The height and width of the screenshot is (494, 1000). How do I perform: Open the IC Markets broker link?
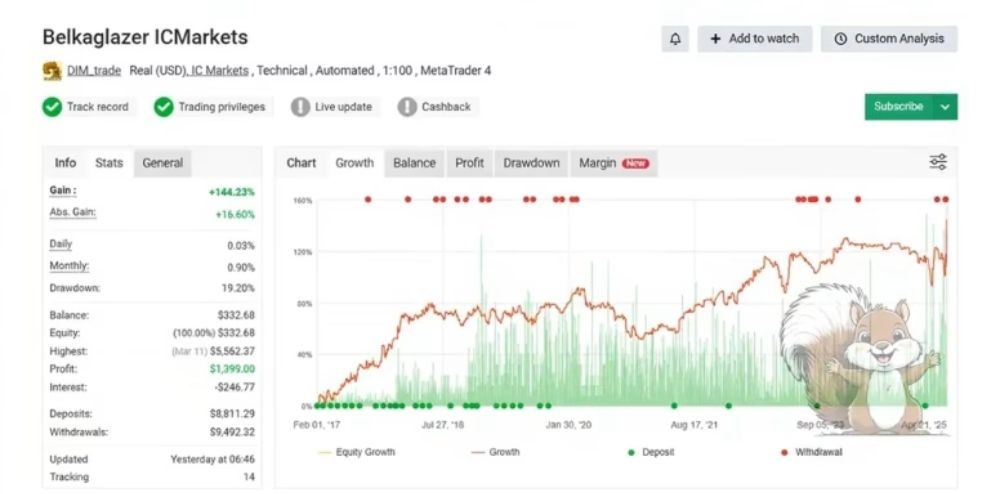tap(220, 71)
